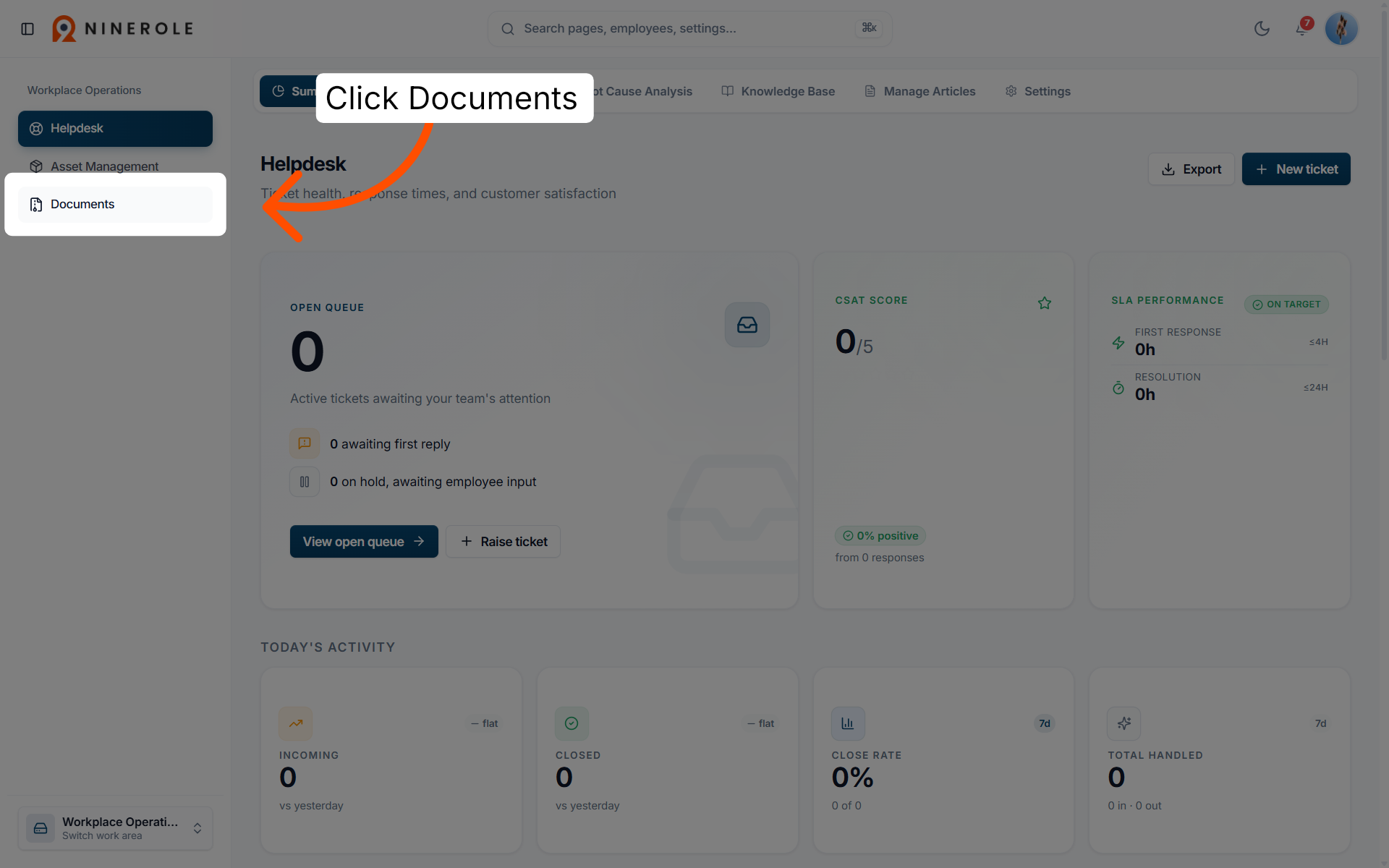Click the CSAT score star icon
The height and width of the screenshot is (868, 1389).
(x=1045, y=303)
